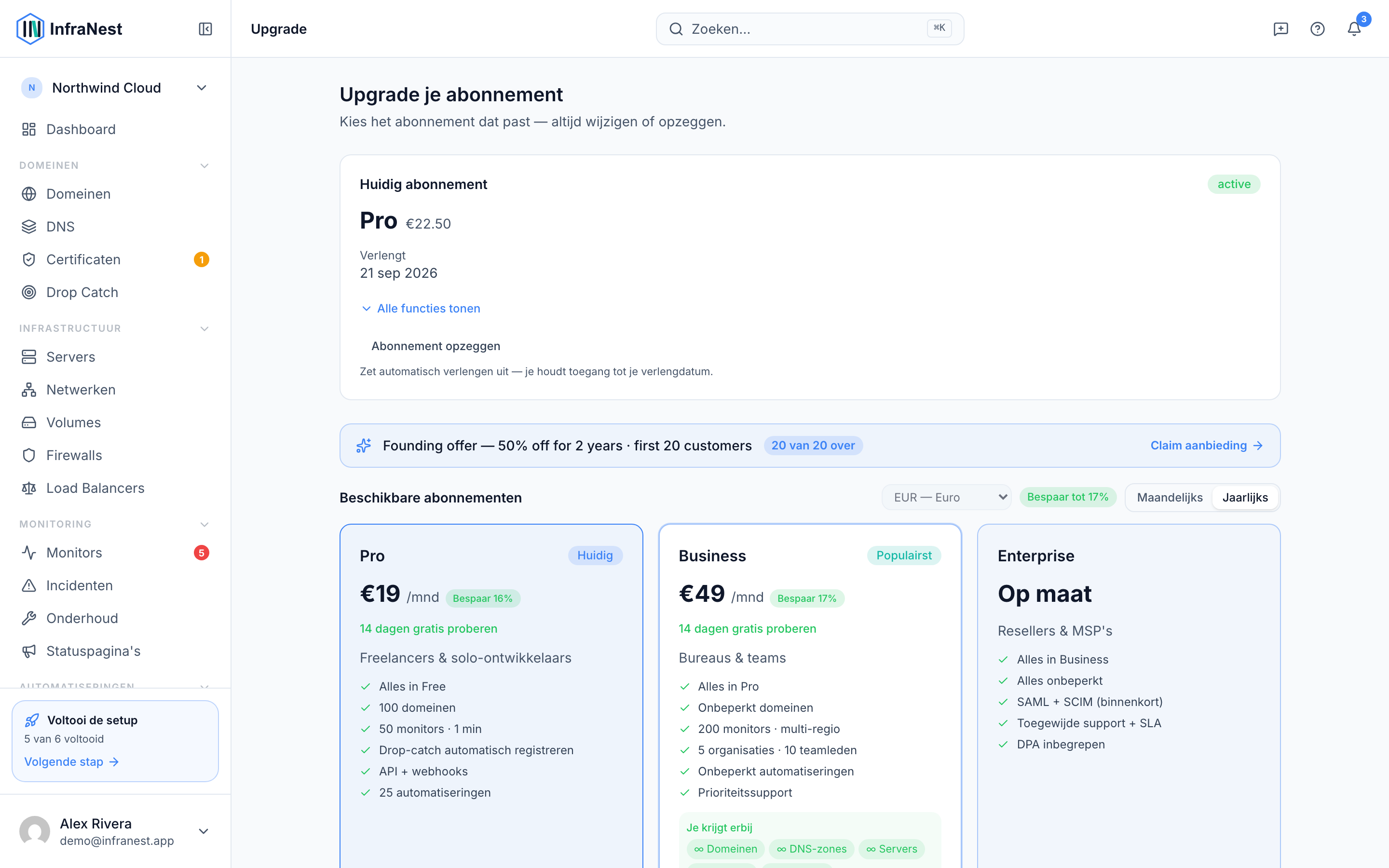Click the DNS layers icon

(29, 227)
